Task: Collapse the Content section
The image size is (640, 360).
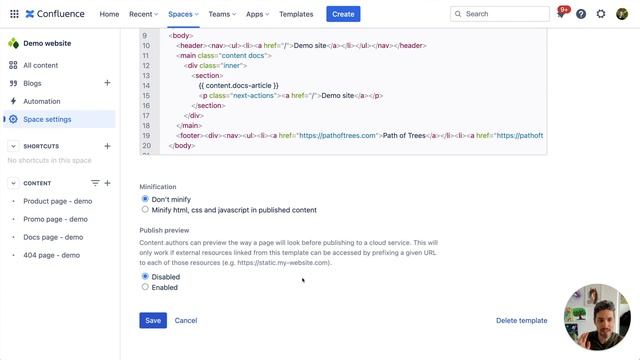Action: coord(13,183)
